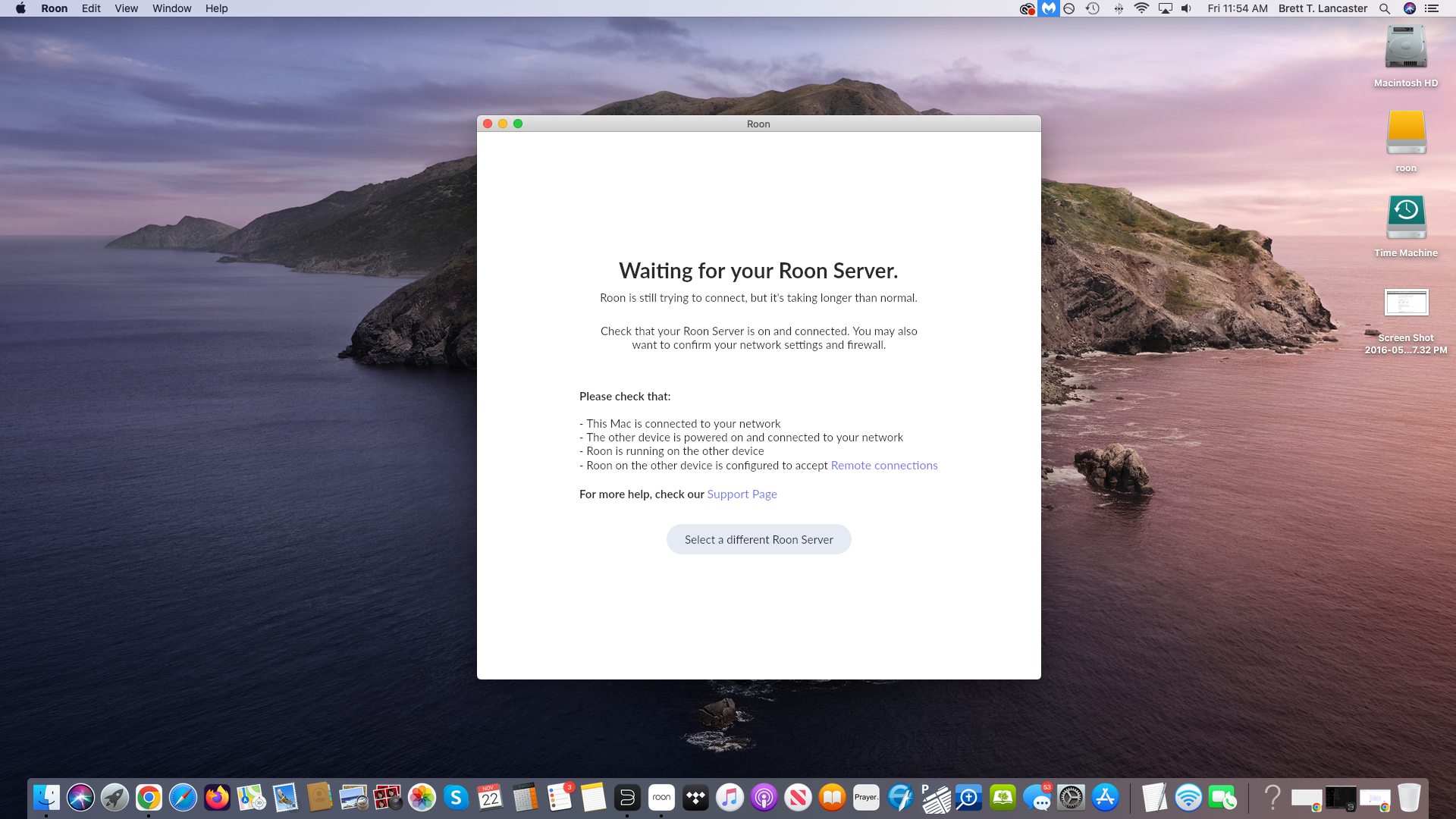Image resolution: width=1456 pixels, height=819 pixels.
Task: Open Photo Booth from the Dock
Action: coord(388,797)
